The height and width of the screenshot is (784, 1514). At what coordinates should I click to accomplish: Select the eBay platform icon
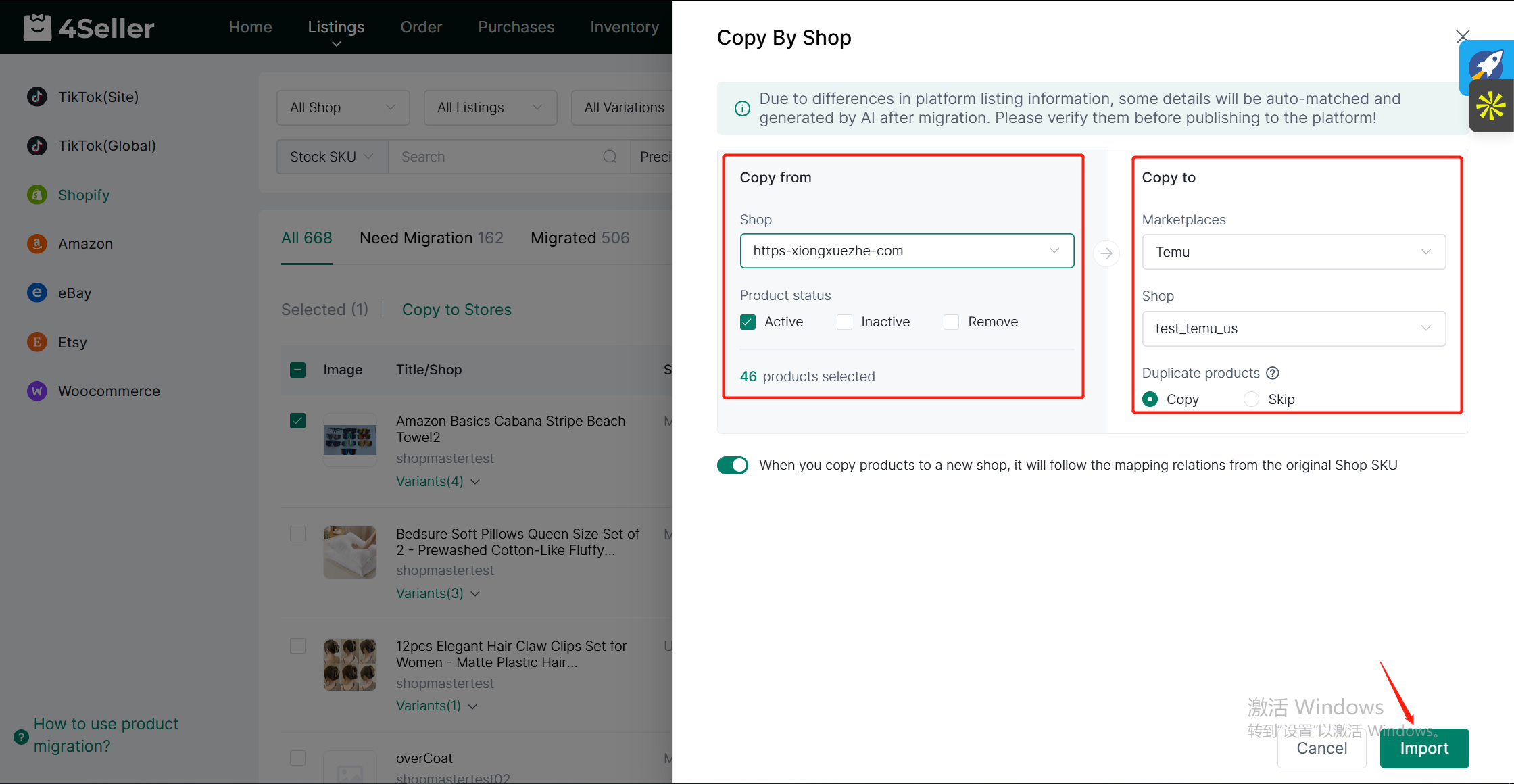37,293
